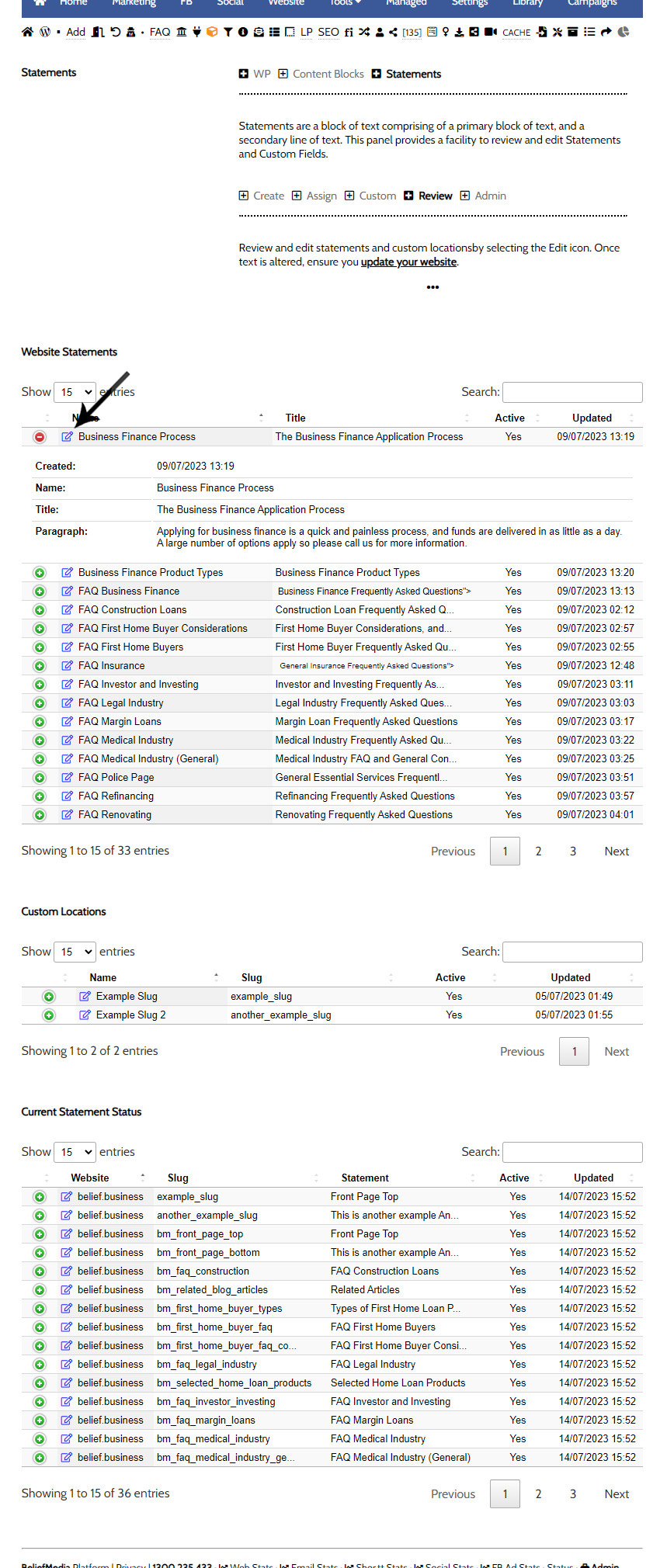
Task: Go to page 3 of Current Statement Status
Action: (x=573, y=1493)
